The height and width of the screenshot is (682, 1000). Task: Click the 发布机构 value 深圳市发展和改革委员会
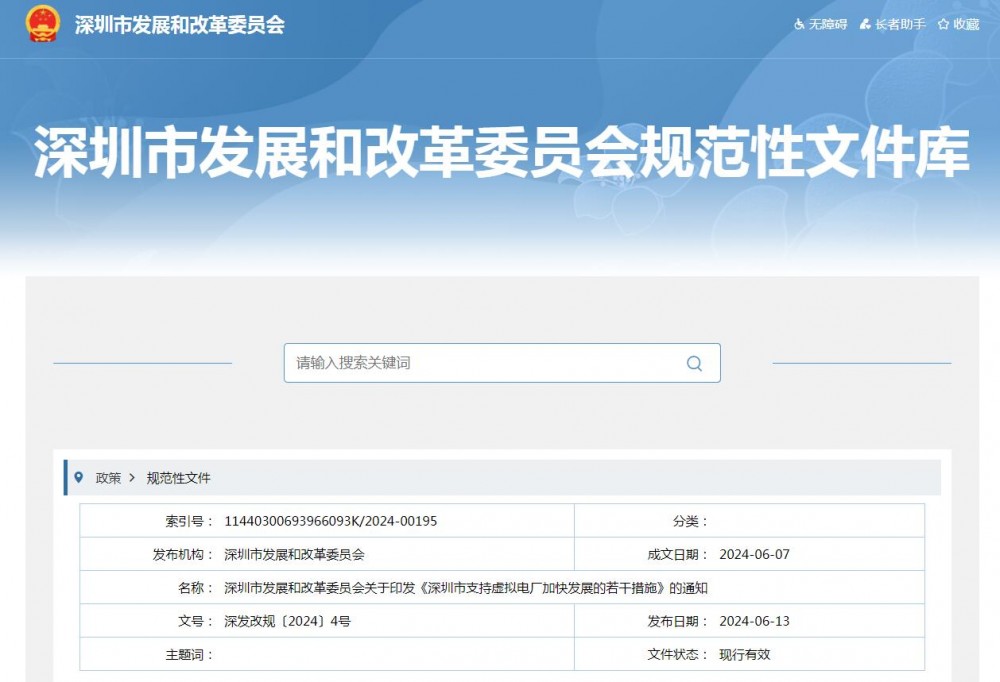(x=294, y=554)
